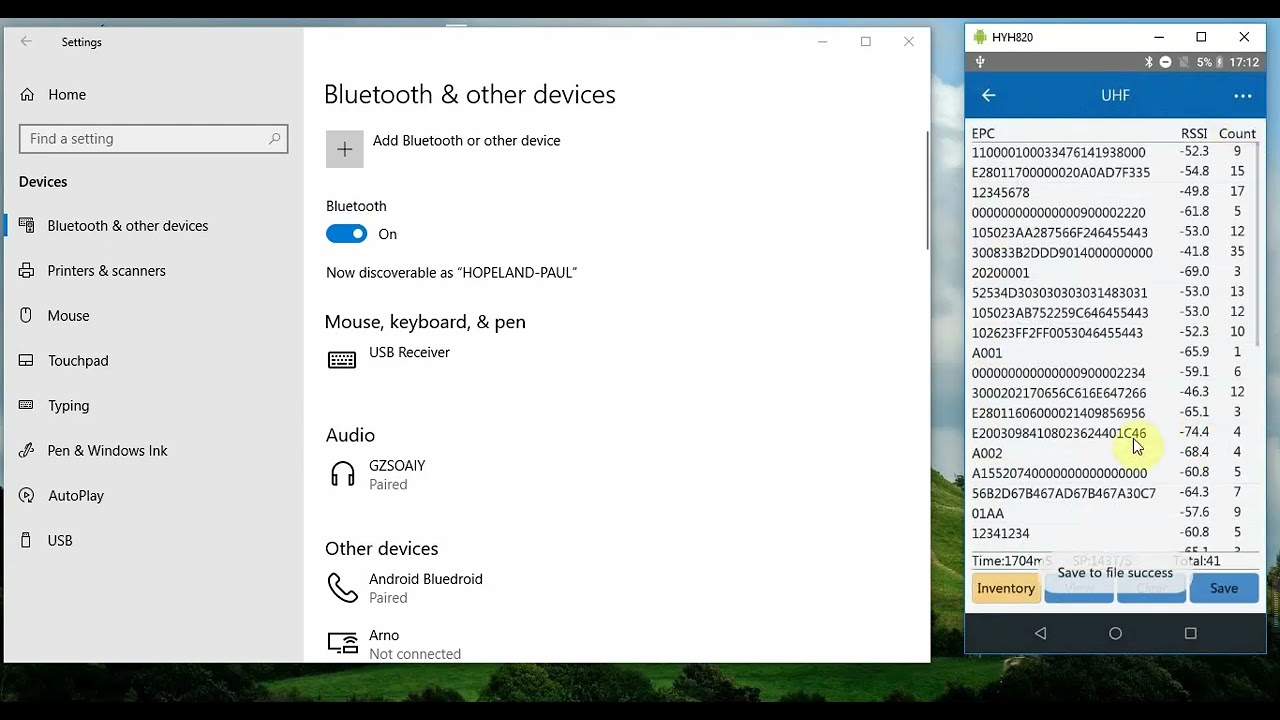Click the 17:12 clock in the phone status bar
Screen dimensions: 1280x720
click(x=1244, y=62)
